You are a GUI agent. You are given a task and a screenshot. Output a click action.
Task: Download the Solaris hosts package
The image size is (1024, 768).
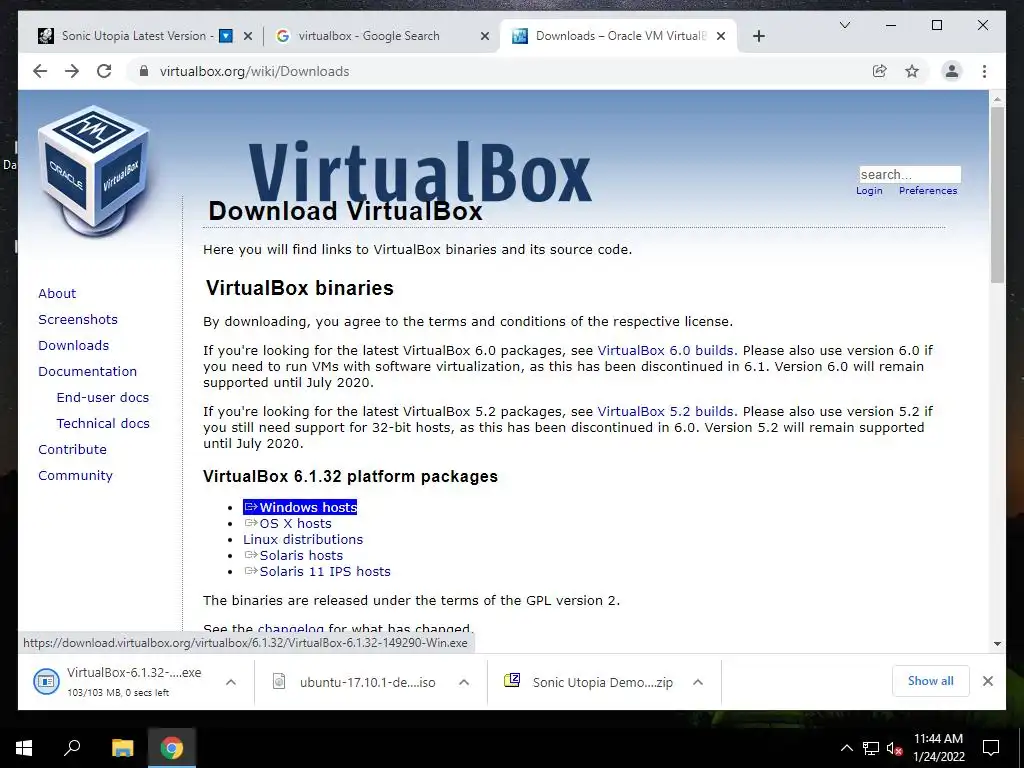coord(293,555)
